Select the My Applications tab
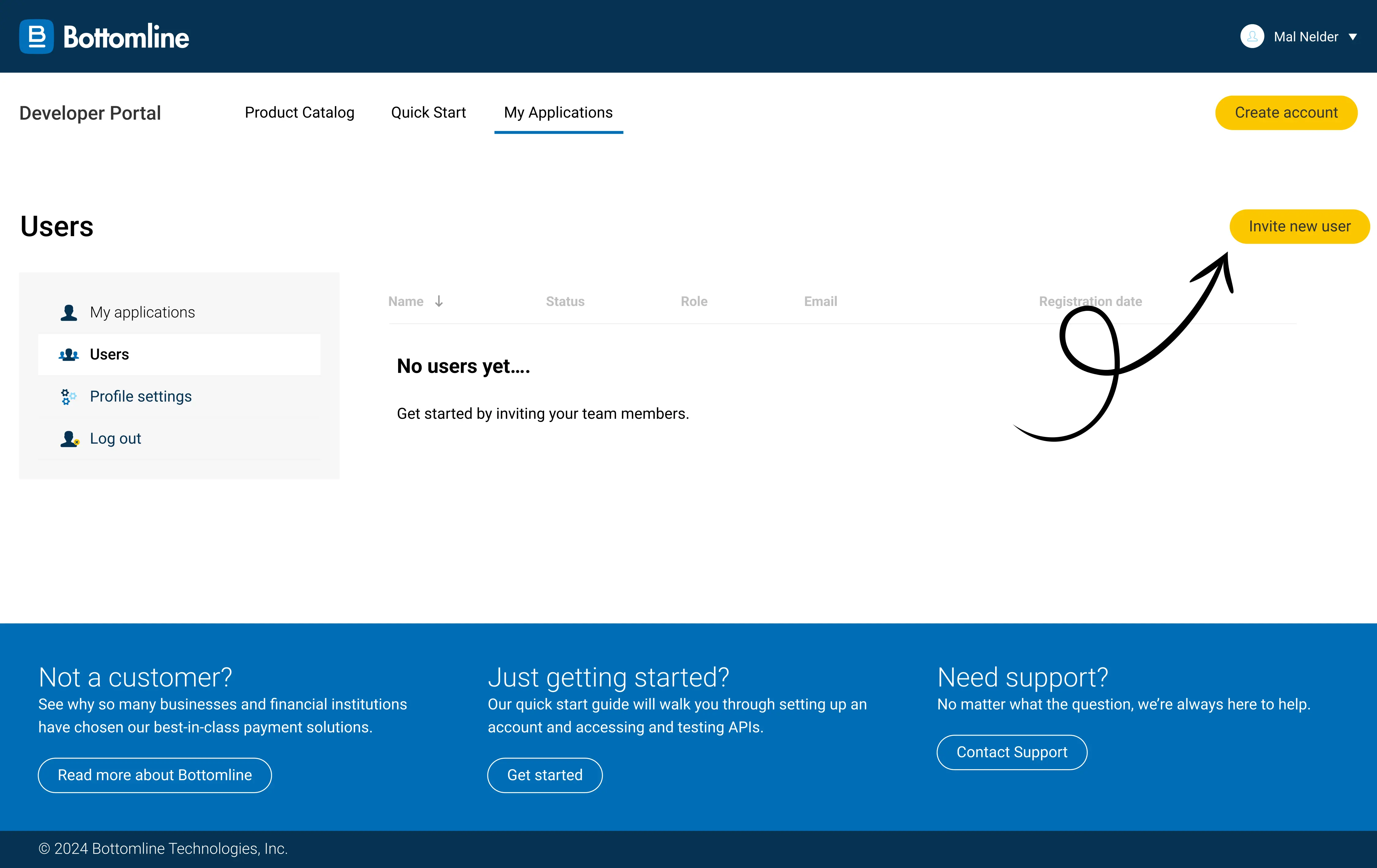Screen dimensions: 1377x868 point(558,113)
